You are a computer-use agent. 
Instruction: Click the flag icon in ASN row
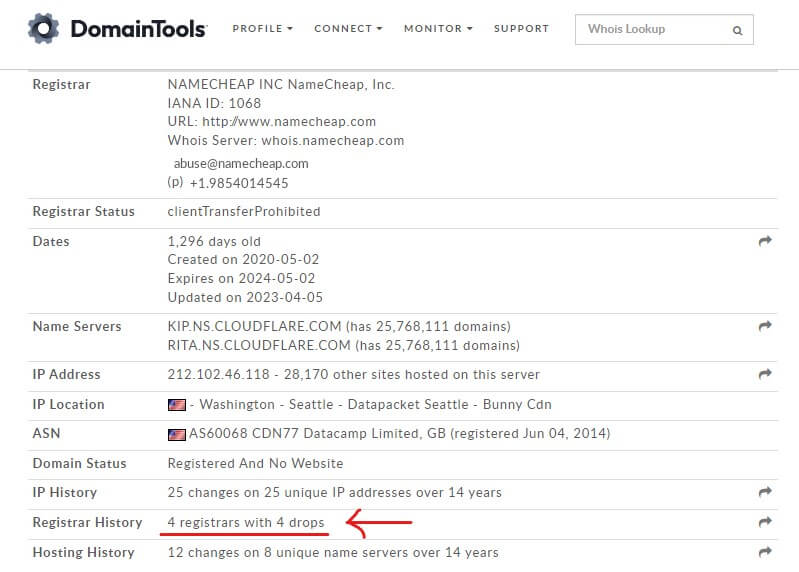pos(177,434)
